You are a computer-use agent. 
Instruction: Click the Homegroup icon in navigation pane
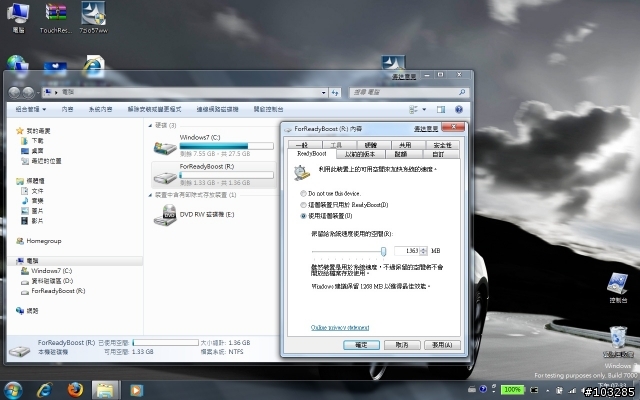[x=20, y=241]
